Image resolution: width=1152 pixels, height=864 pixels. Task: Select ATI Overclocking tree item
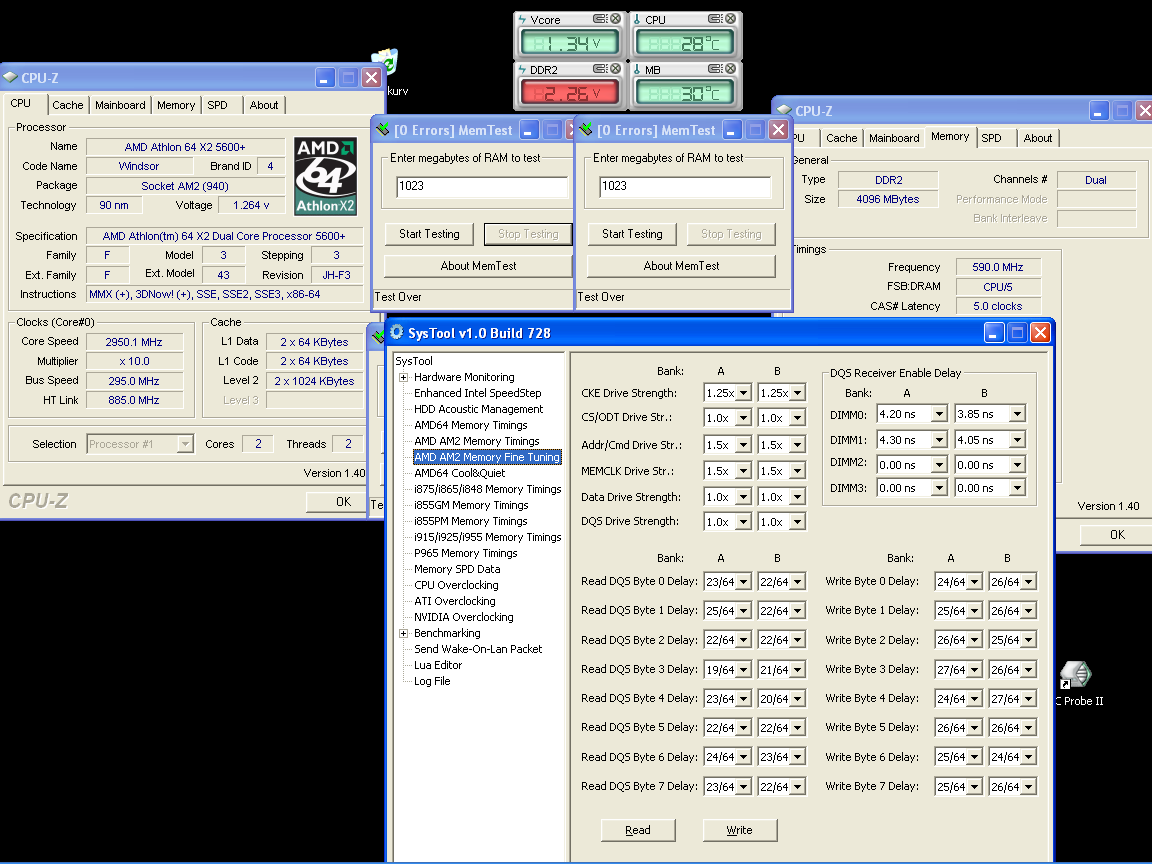coord(455,601)
